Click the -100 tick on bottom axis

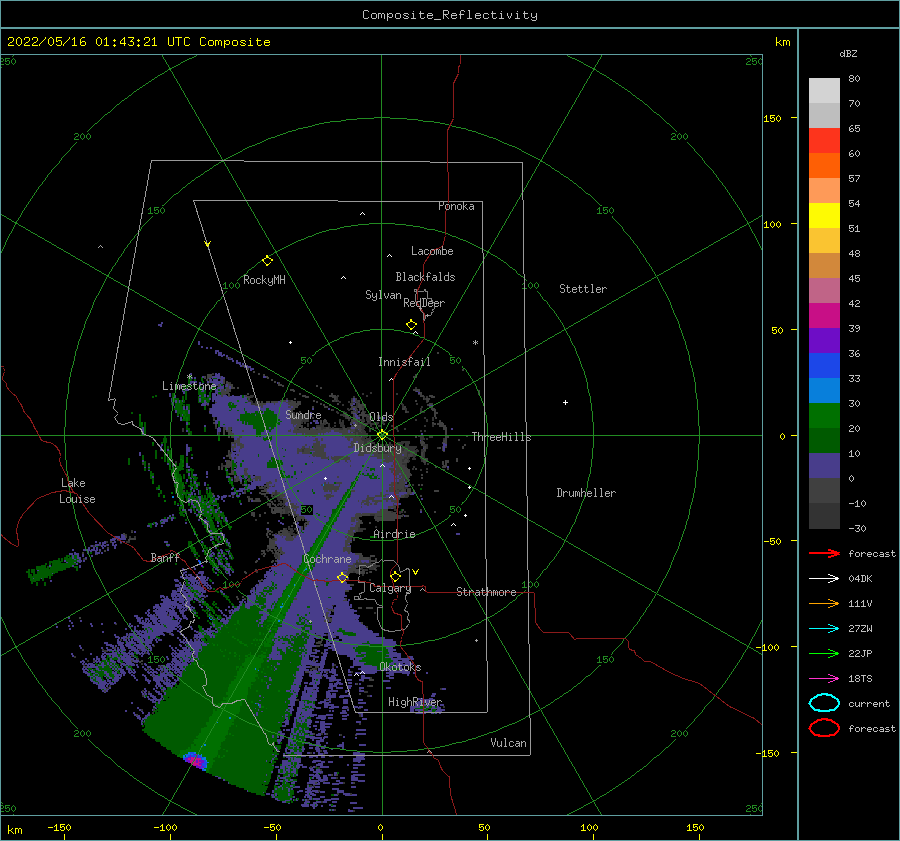click(165, 827)
